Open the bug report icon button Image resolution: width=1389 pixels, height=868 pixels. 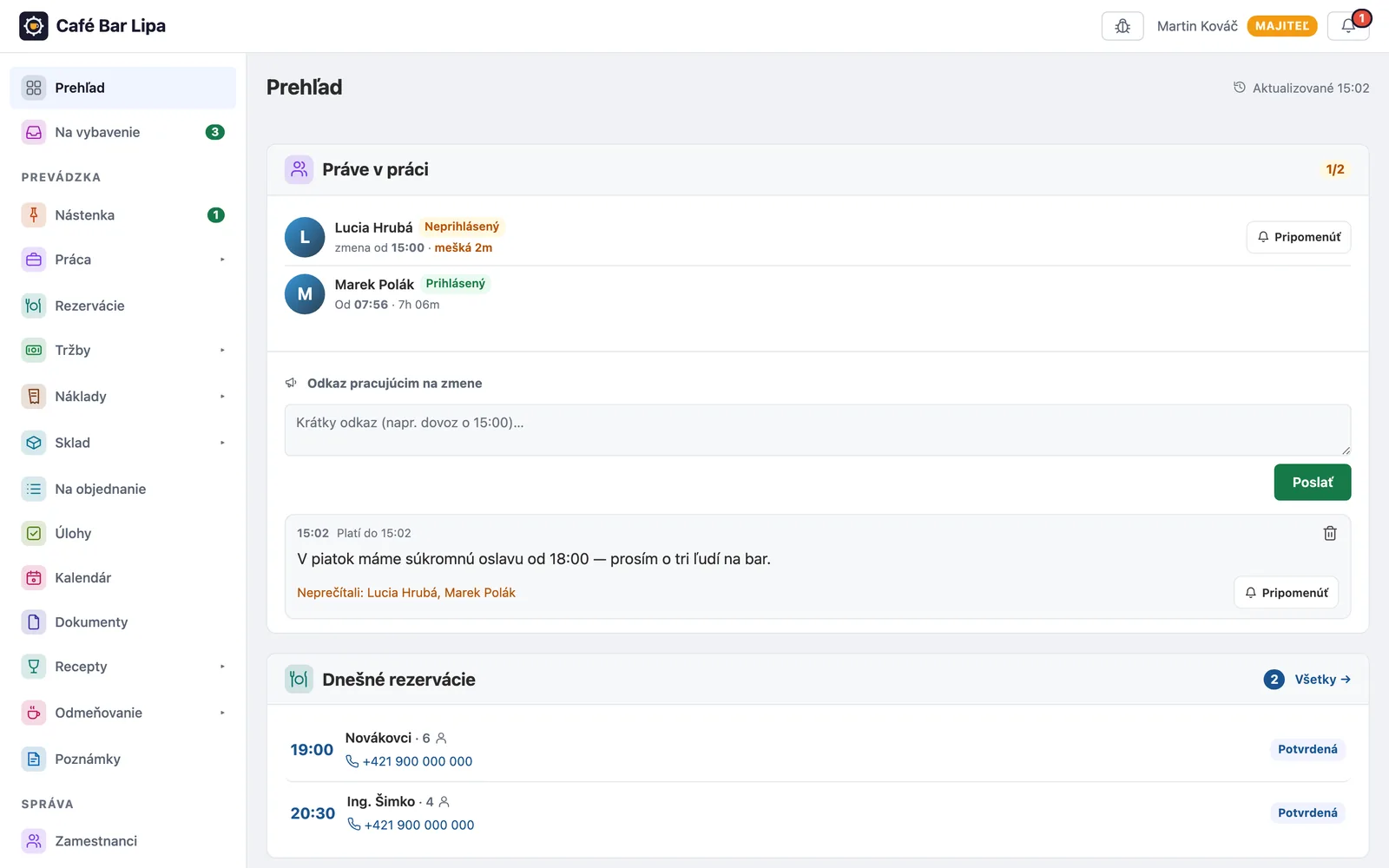coord(1122,26)
